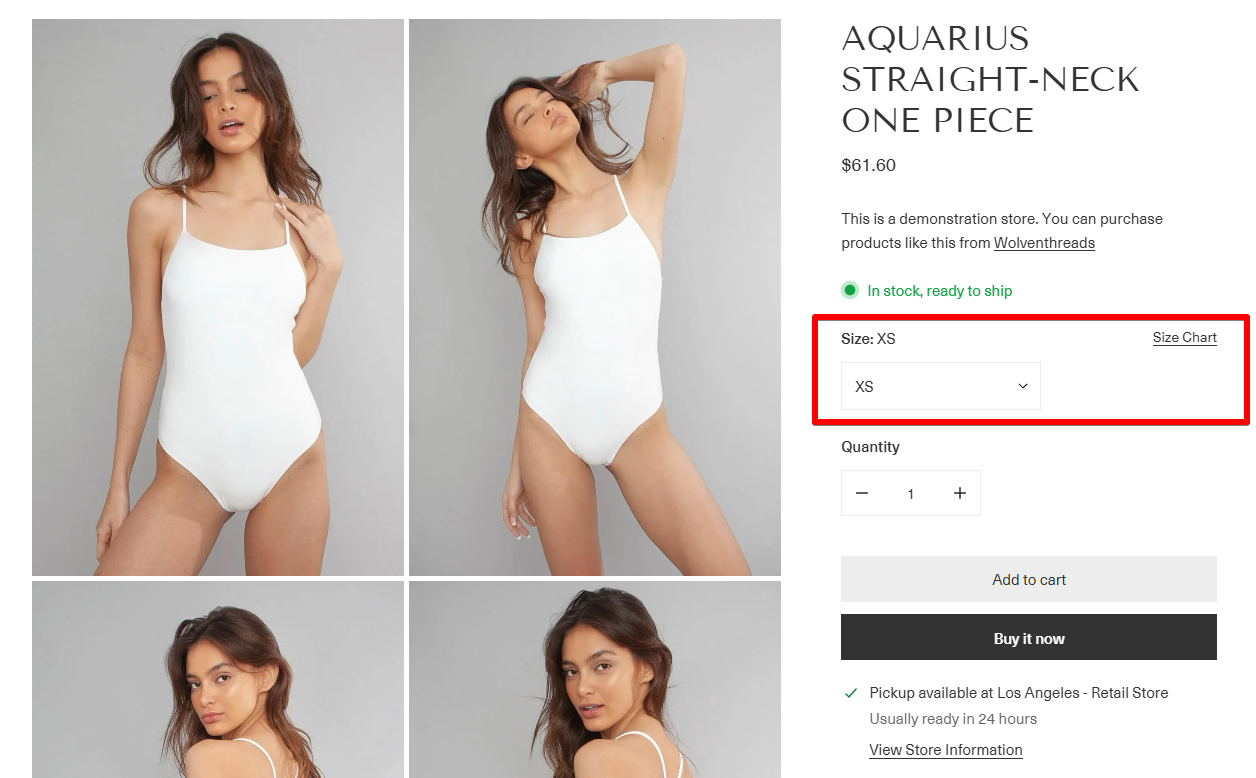1256x778 pixels.
Task: Open the bottom right product image
Action: (595, 679)
